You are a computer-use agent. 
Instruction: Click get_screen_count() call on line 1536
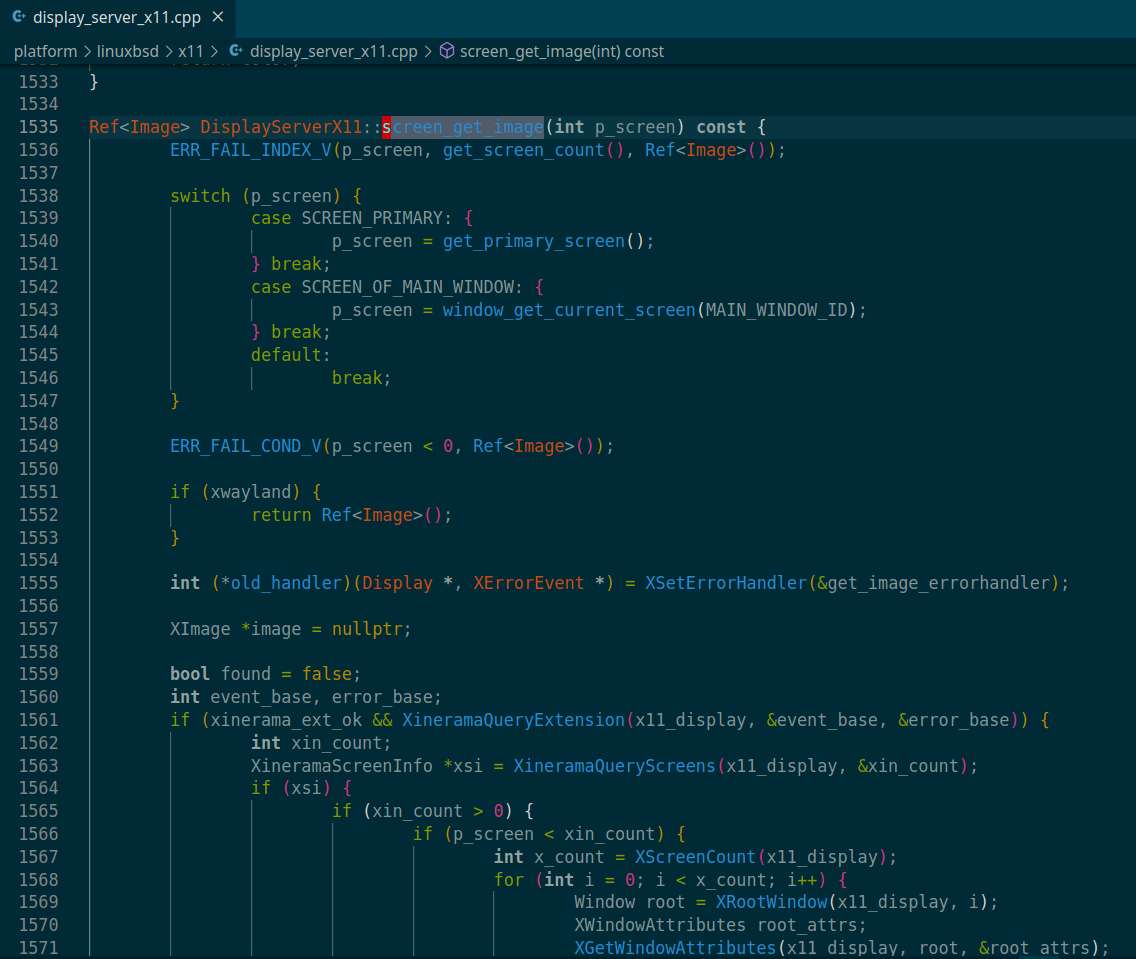(x=533, y=150)
